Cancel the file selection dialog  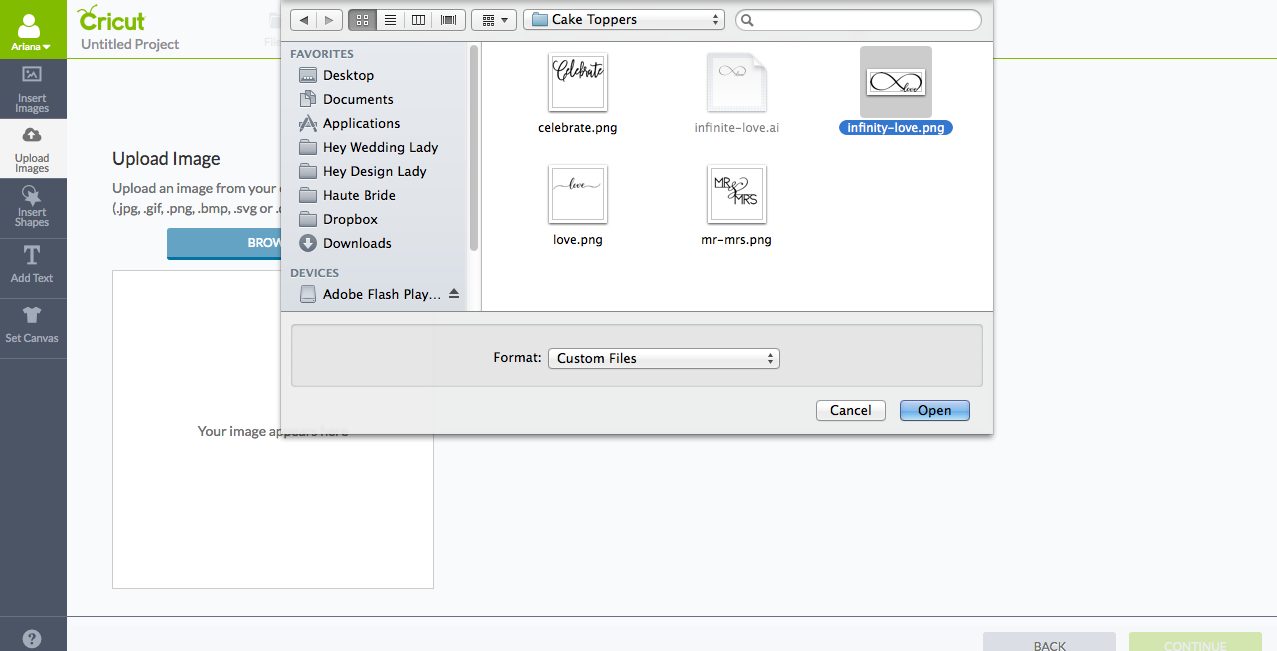[x=850, y=410]
